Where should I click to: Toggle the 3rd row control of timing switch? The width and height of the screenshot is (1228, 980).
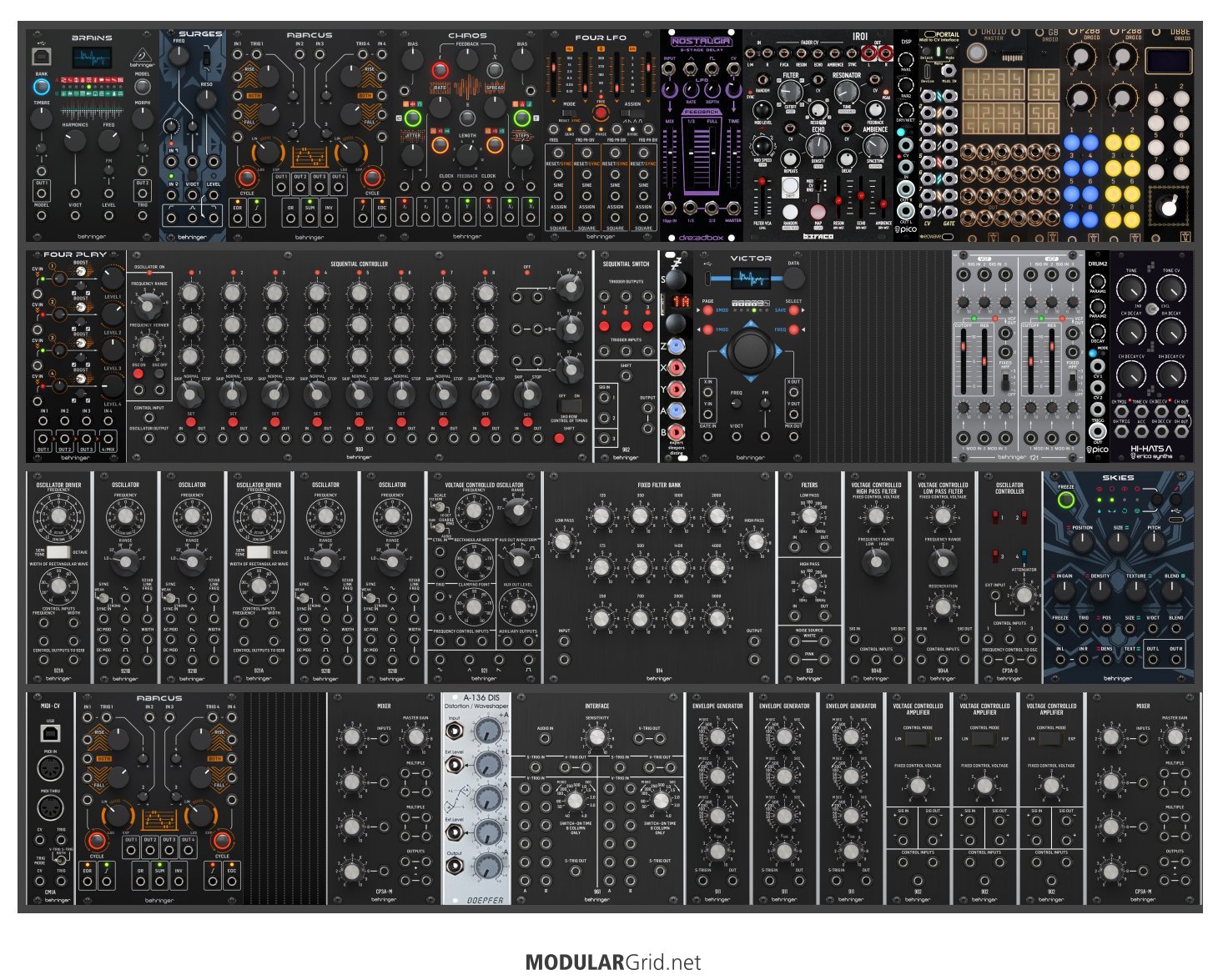pos(569,406)
